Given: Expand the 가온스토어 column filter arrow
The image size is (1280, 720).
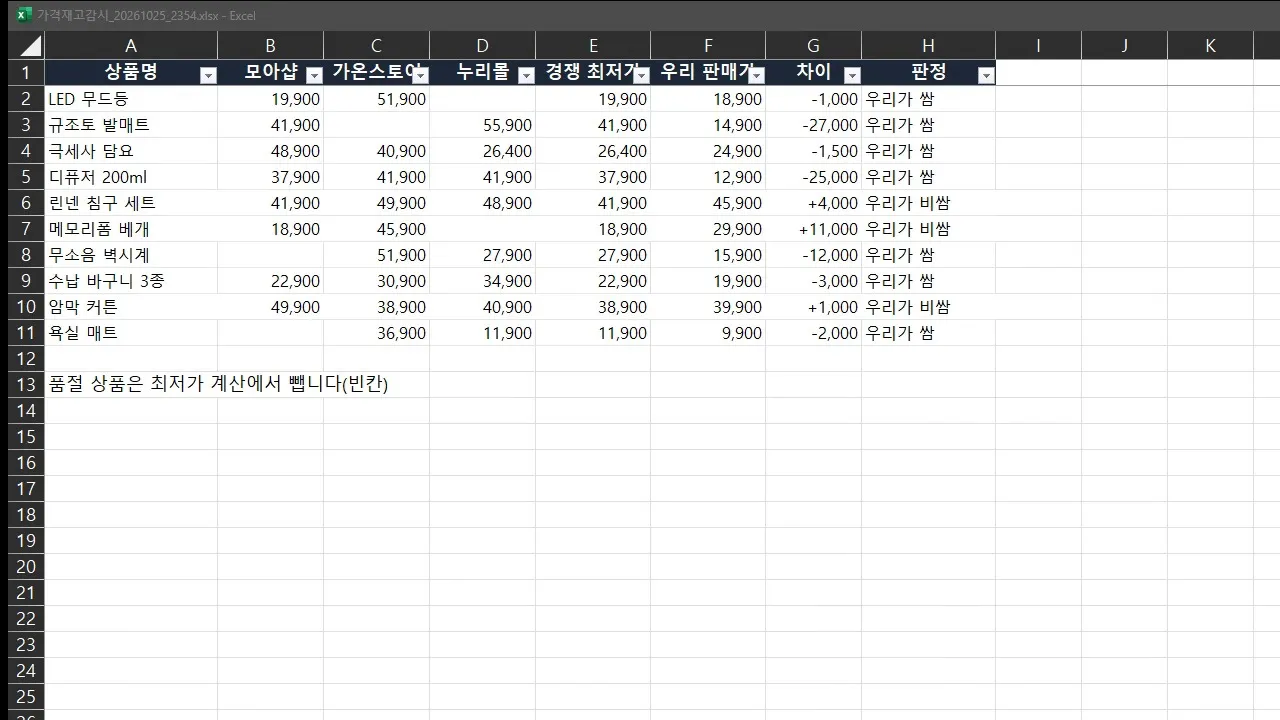Looking at the screenshot, I should click(420, 75).
